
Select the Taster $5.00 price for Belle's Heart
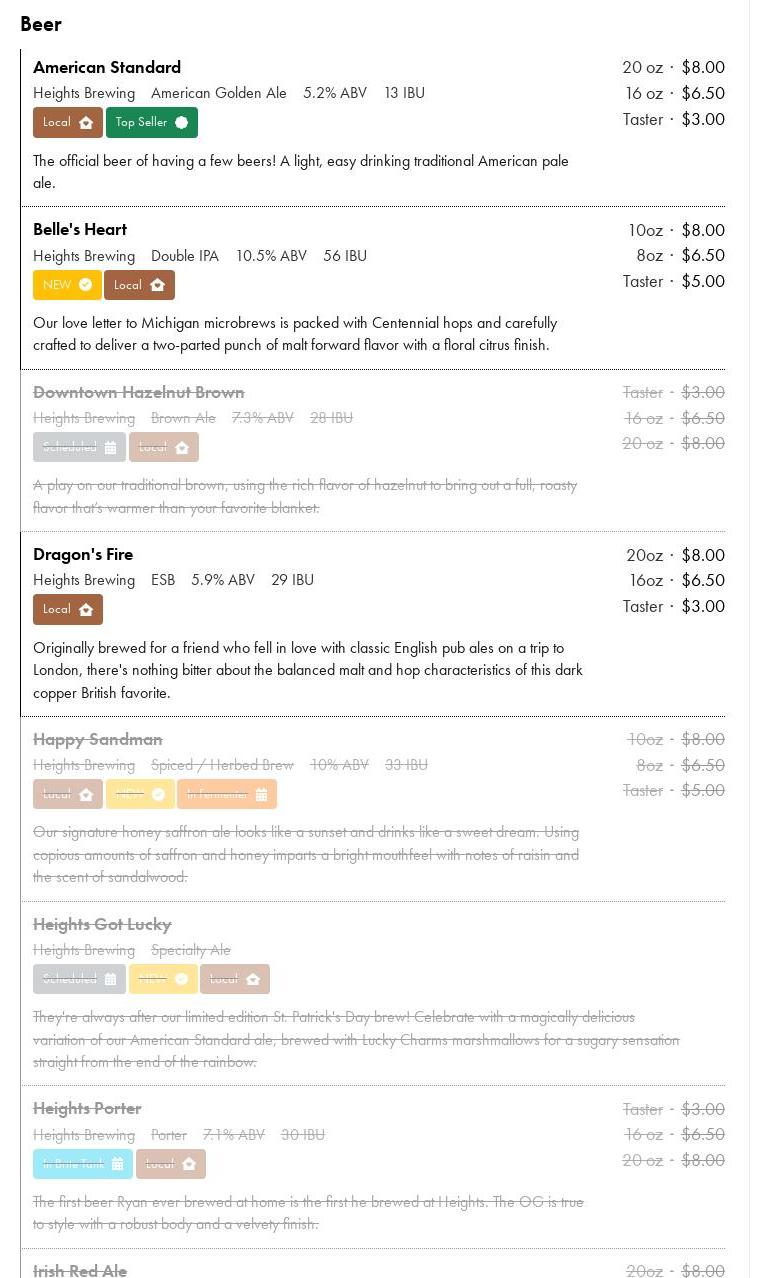click(x=673, y=281)
